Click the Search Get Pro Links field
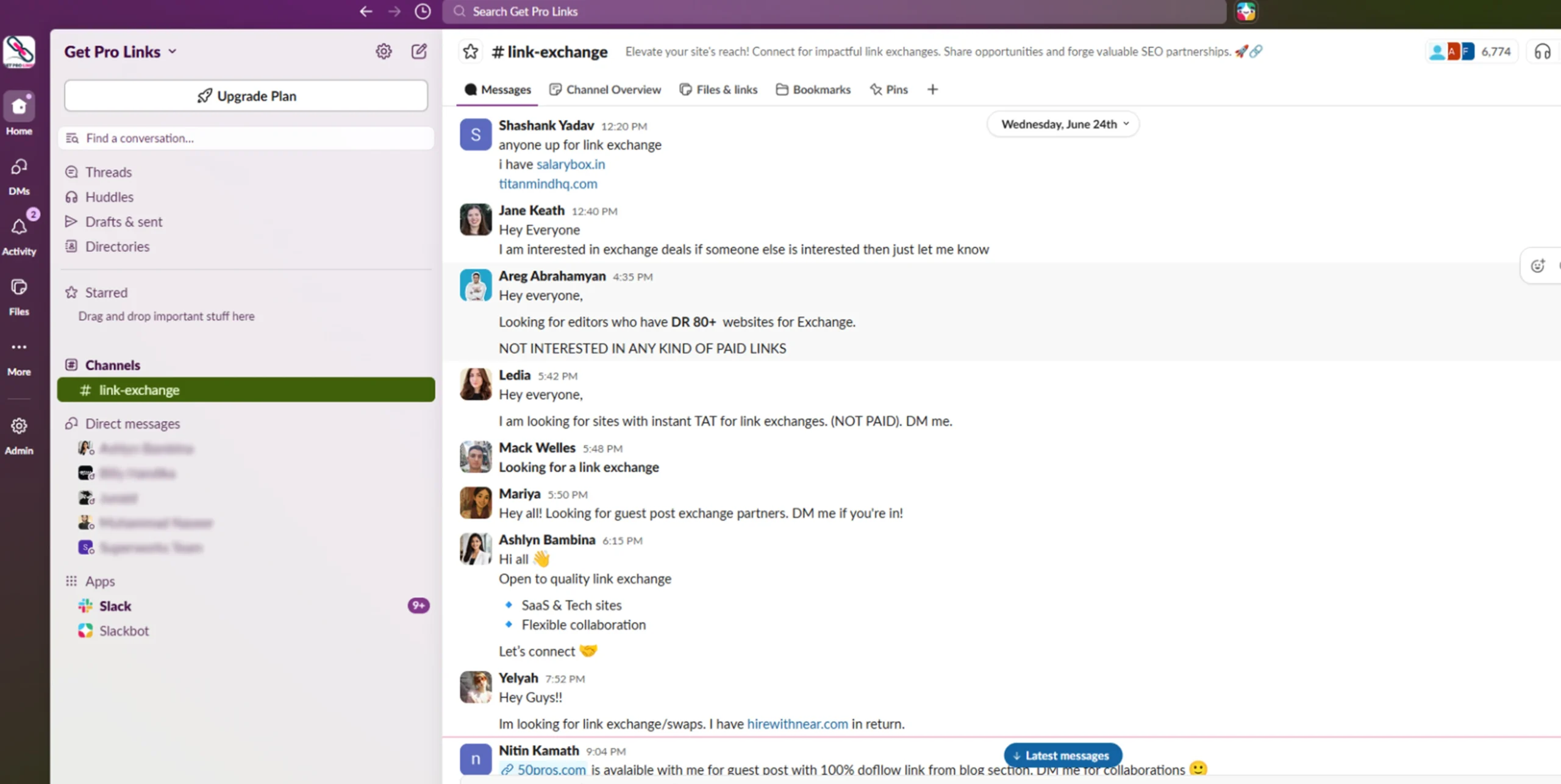This screenshot has width=1561, height=784. pos(834,12)
